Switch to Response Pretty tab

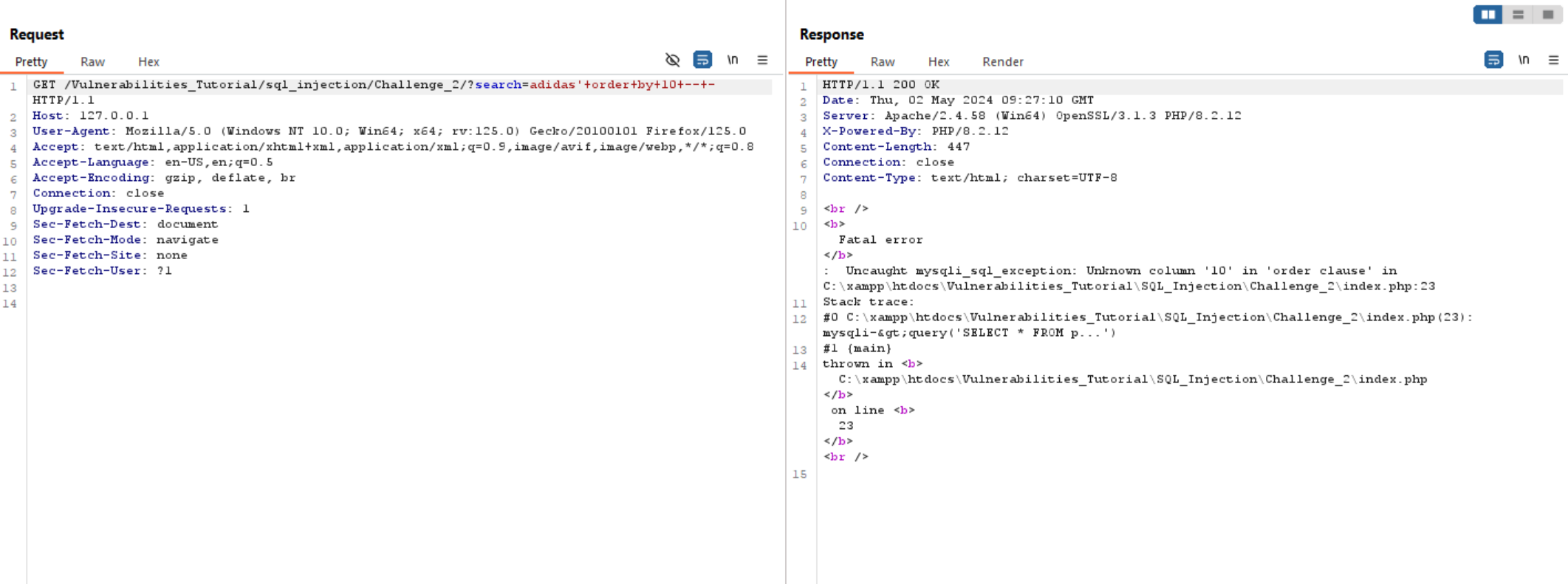click(821, 62)
